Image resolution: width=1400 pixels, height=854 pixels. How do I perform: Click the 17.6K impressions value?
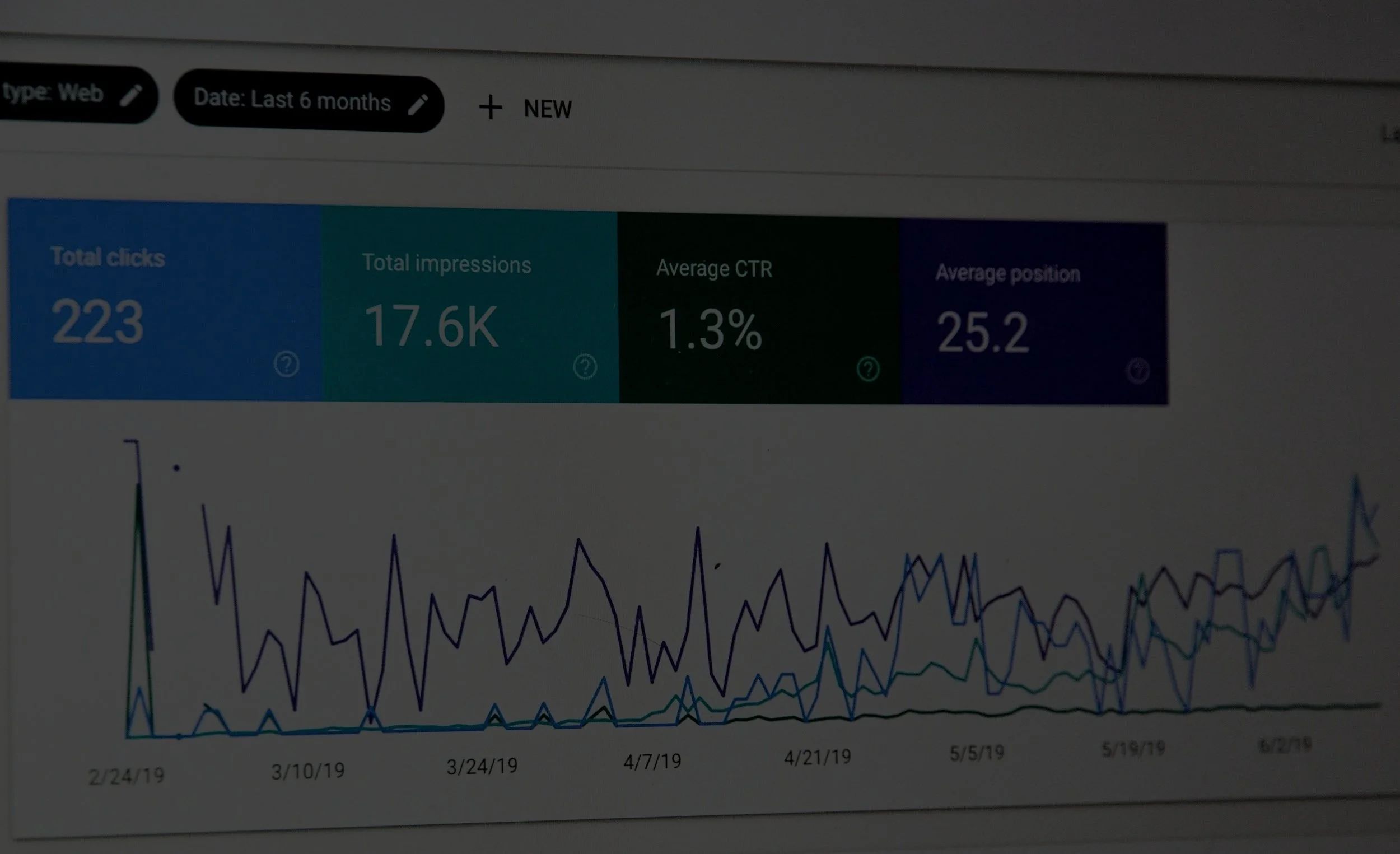(431, 326)
